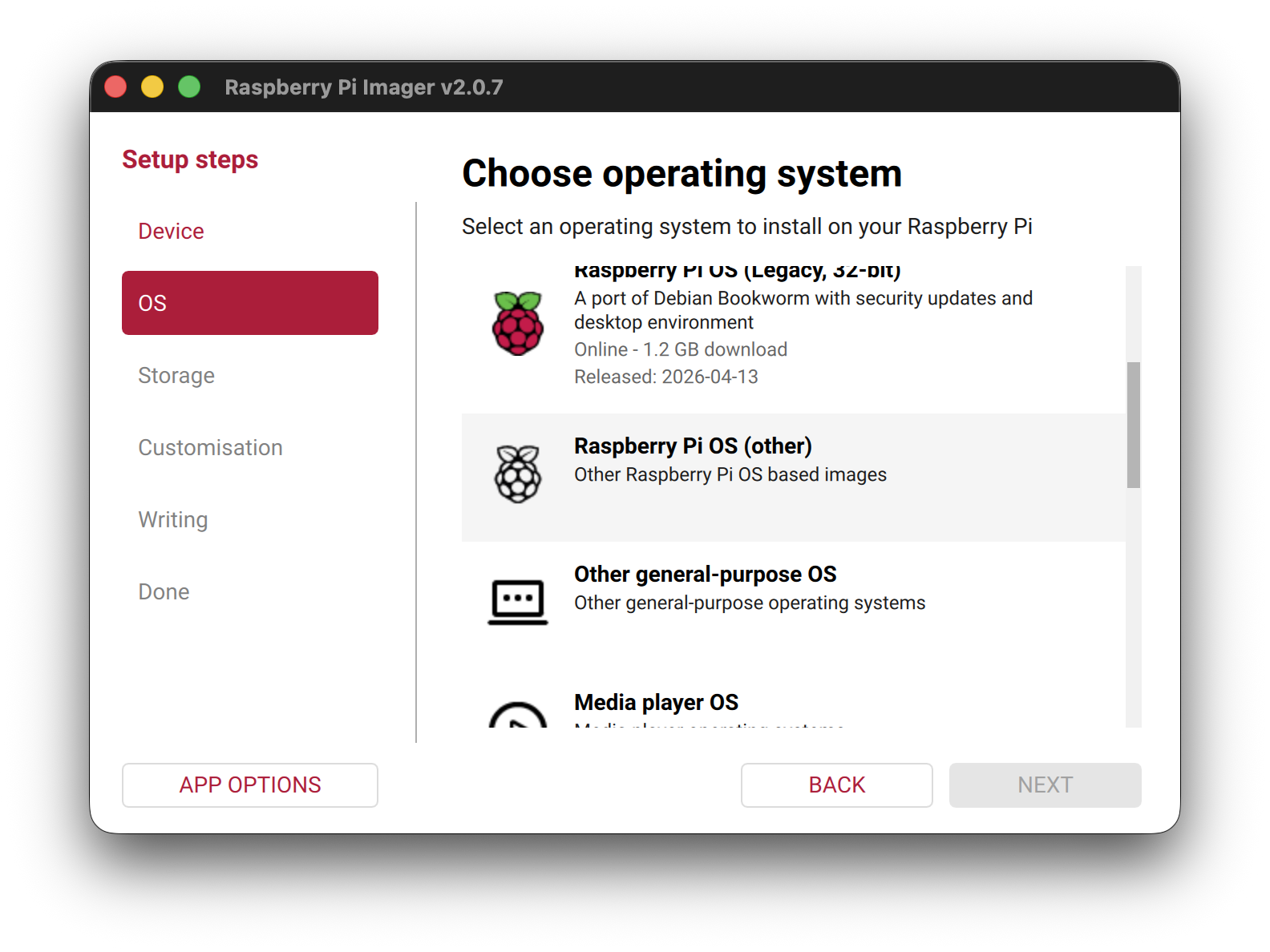Screen dimensions: 1270x952
Task: Choose Media player OS entry
Action: tap(794, 699)
